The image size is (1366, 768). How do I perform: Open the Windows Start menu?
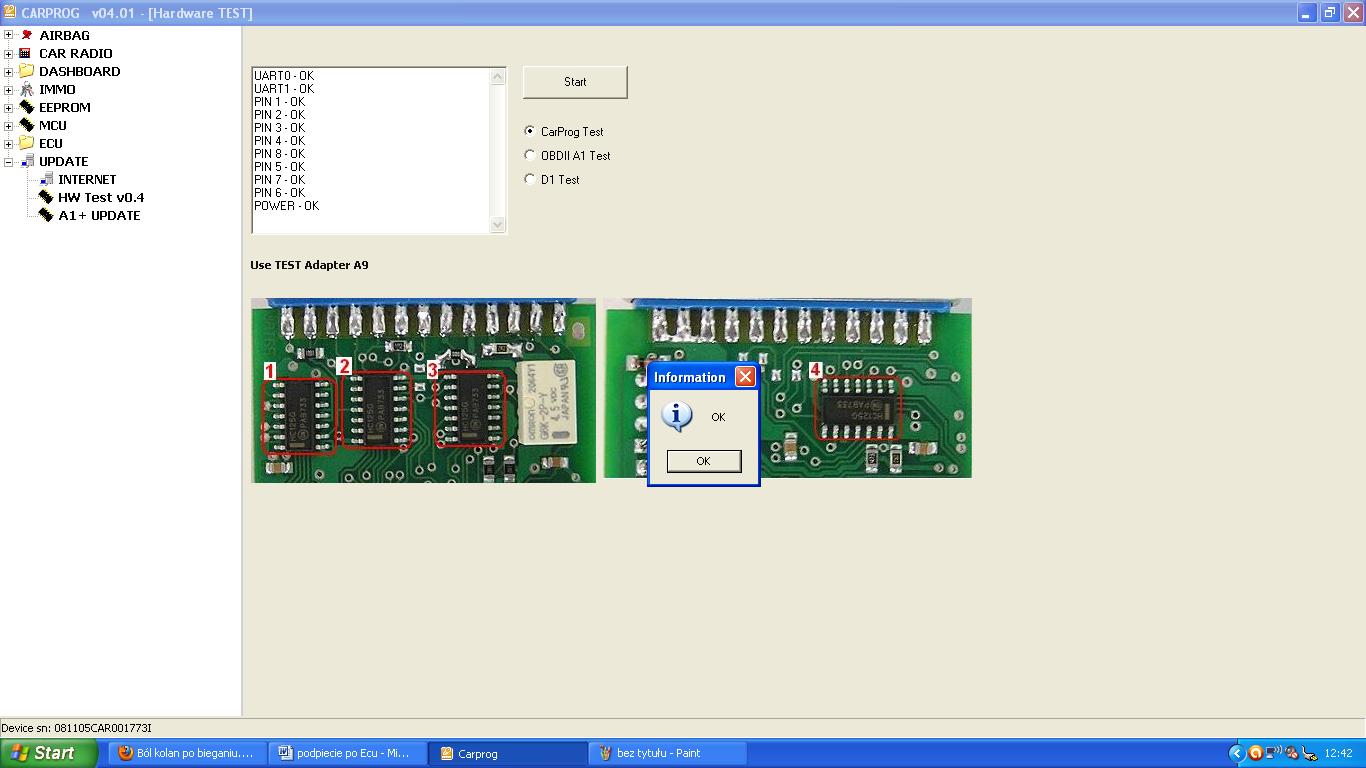click(49, 753)
